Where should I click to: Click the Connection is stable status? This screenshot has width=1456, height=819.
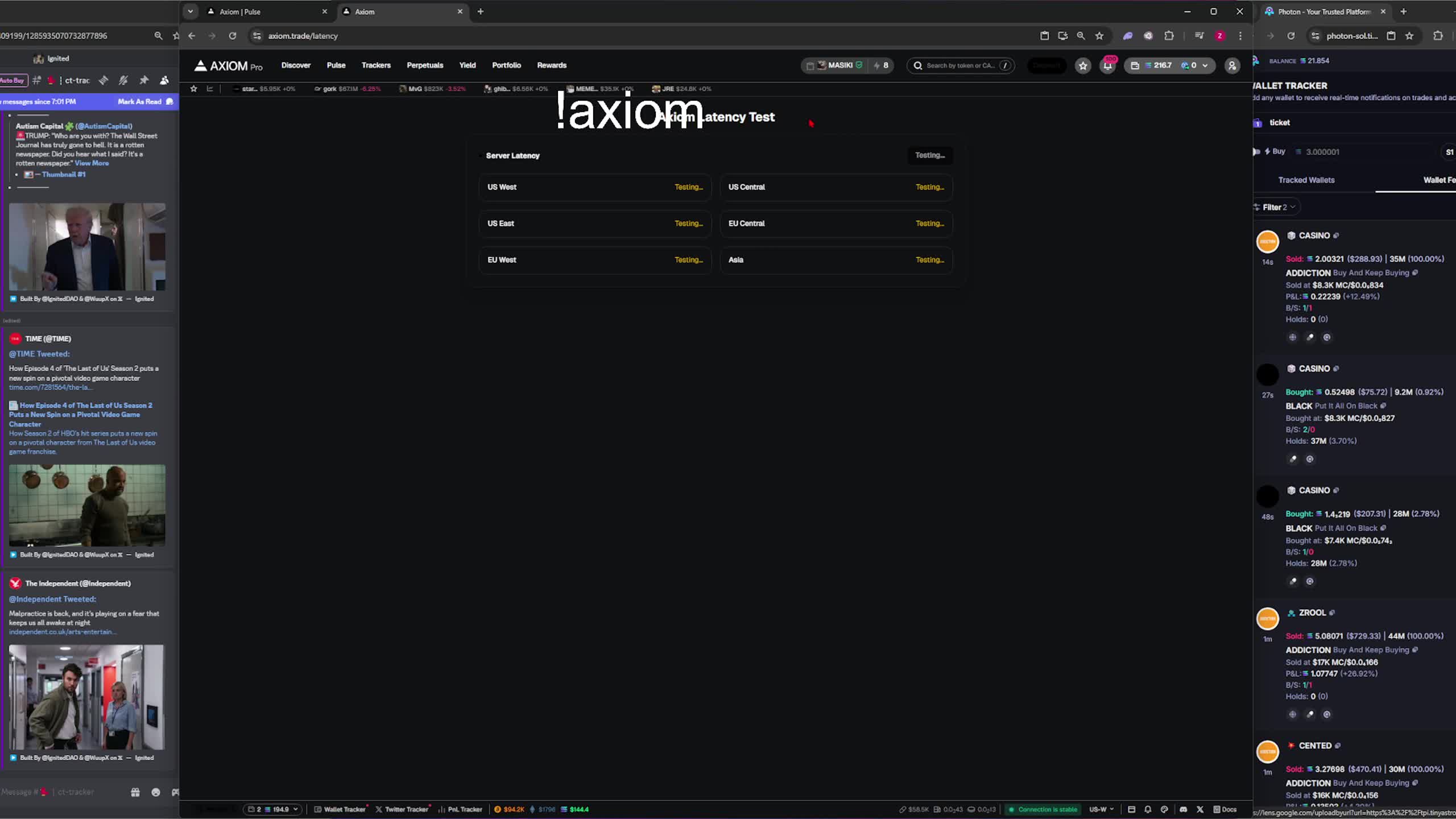coord(1043,809)
